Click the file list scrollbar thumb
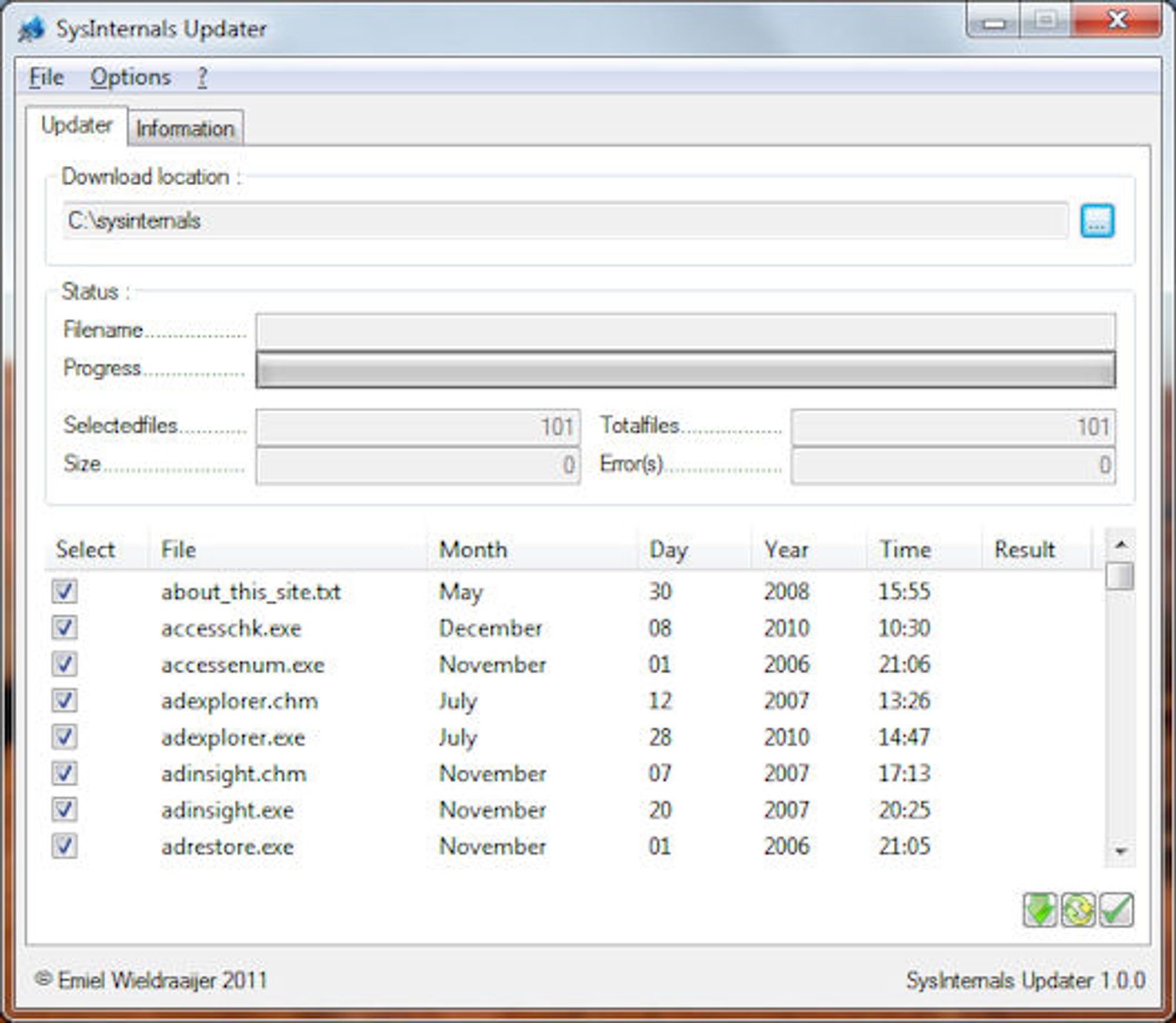 [1120, 576]
